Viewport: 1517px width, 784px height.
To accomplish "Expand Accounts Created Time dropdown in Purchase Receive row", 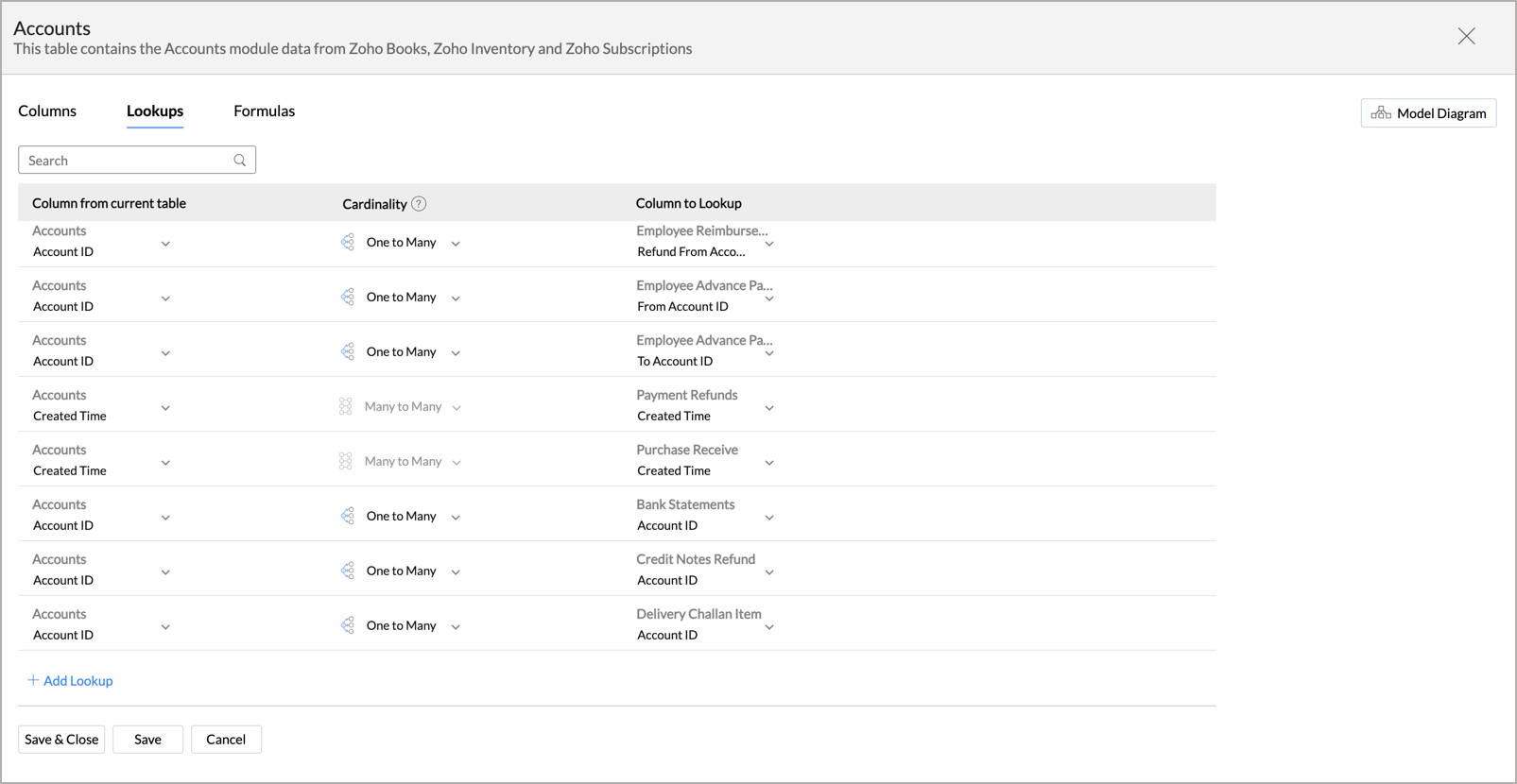I will (x=165, y=463).
